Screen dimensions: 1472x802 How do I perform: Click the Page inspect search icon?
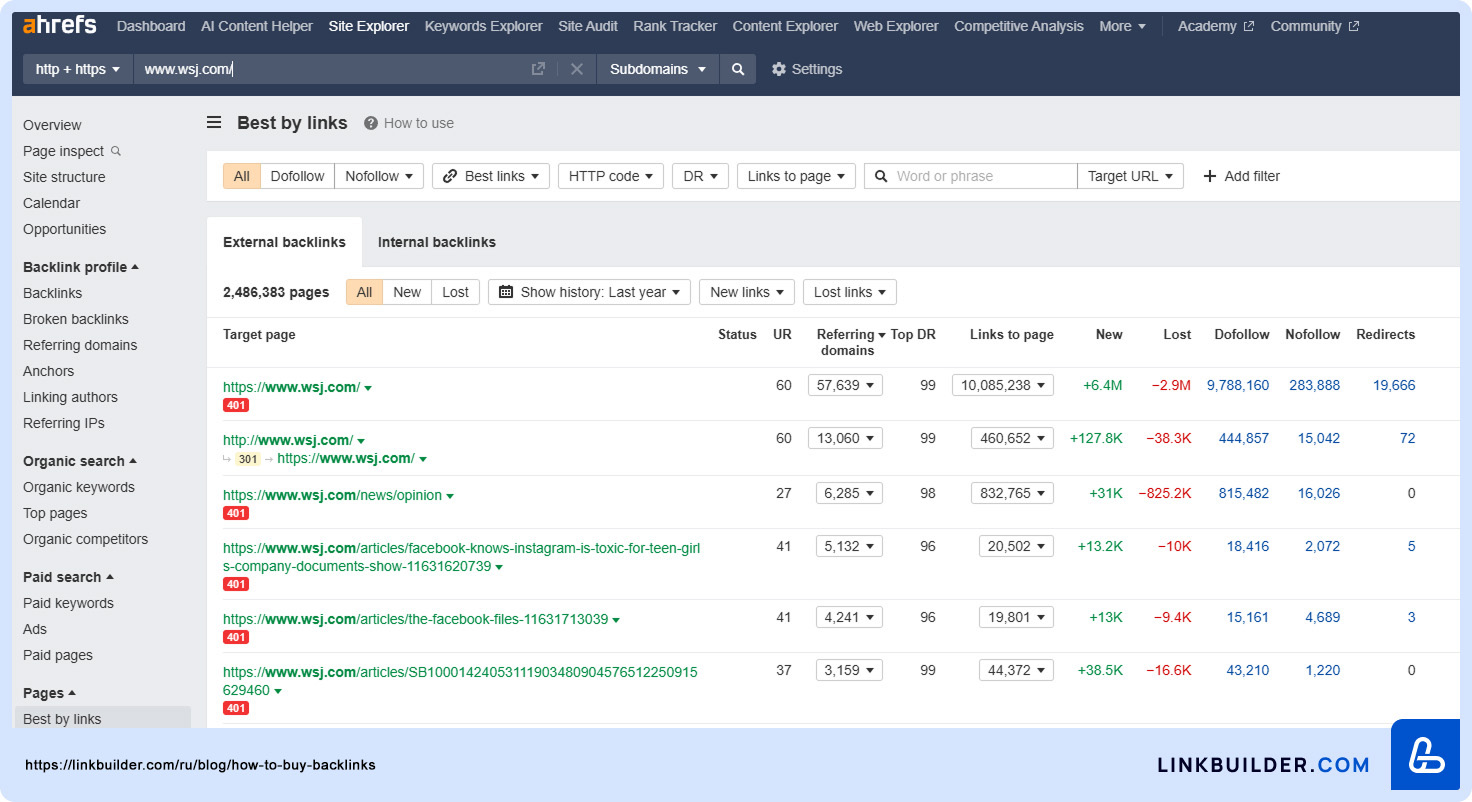coord(116,151)
